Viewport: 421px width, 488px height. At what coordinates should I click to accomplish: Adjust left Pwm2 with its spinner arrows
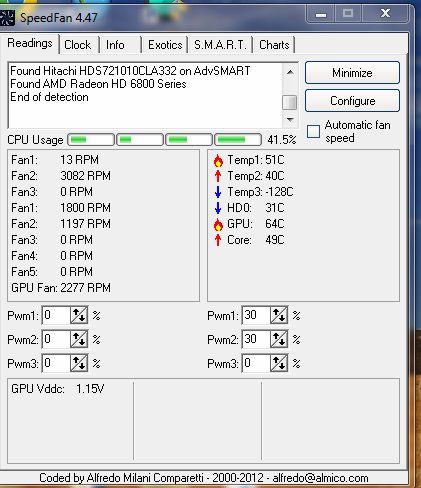click(79, 339)
